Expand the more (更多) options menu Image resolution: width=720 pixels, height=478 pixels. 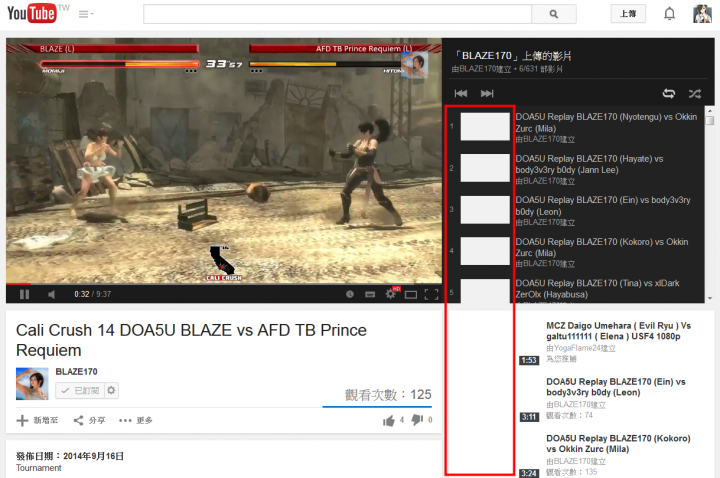coord(135,420)
